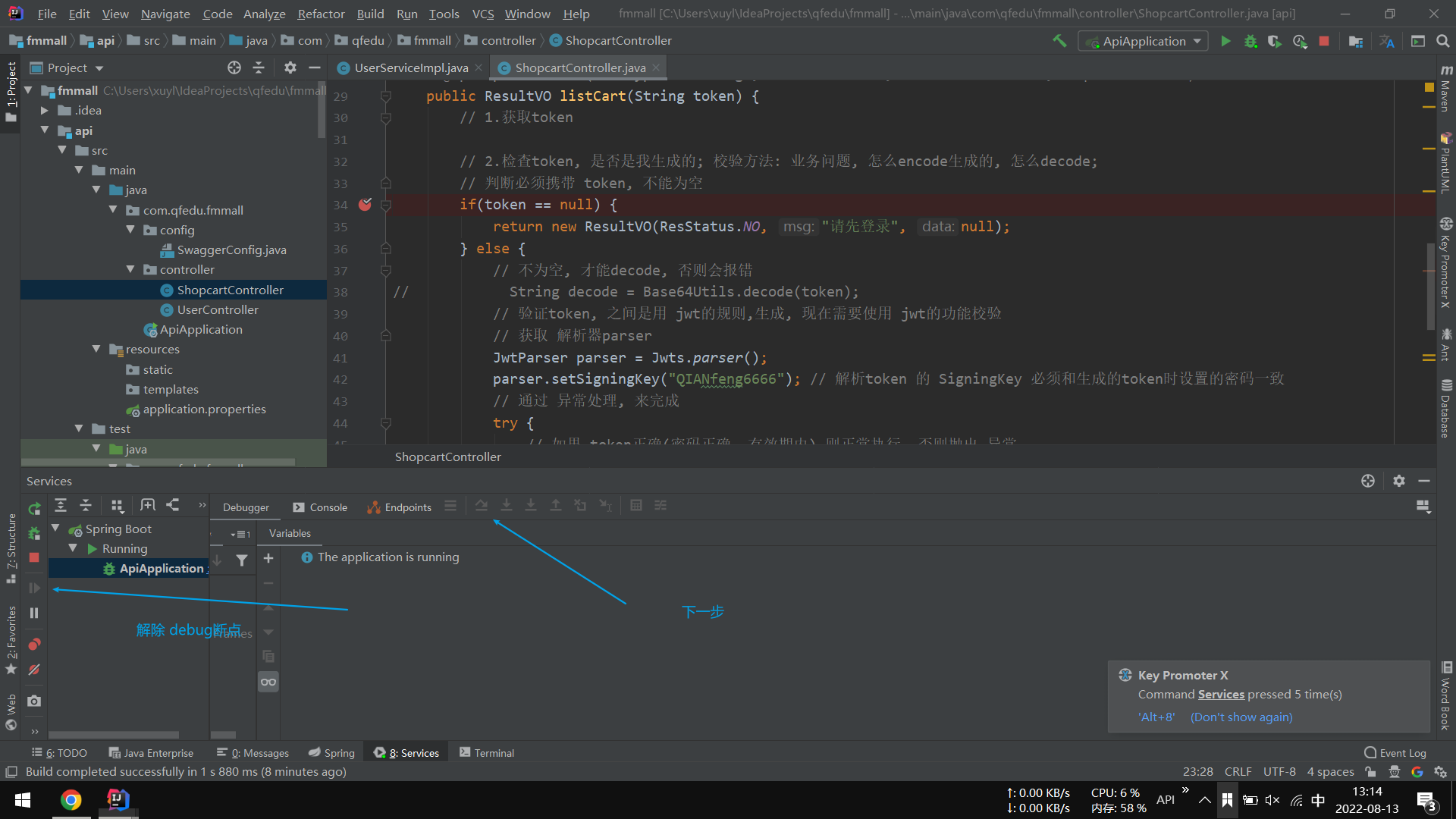Collapse the config package
The image size is (1456, 819).
130,230
